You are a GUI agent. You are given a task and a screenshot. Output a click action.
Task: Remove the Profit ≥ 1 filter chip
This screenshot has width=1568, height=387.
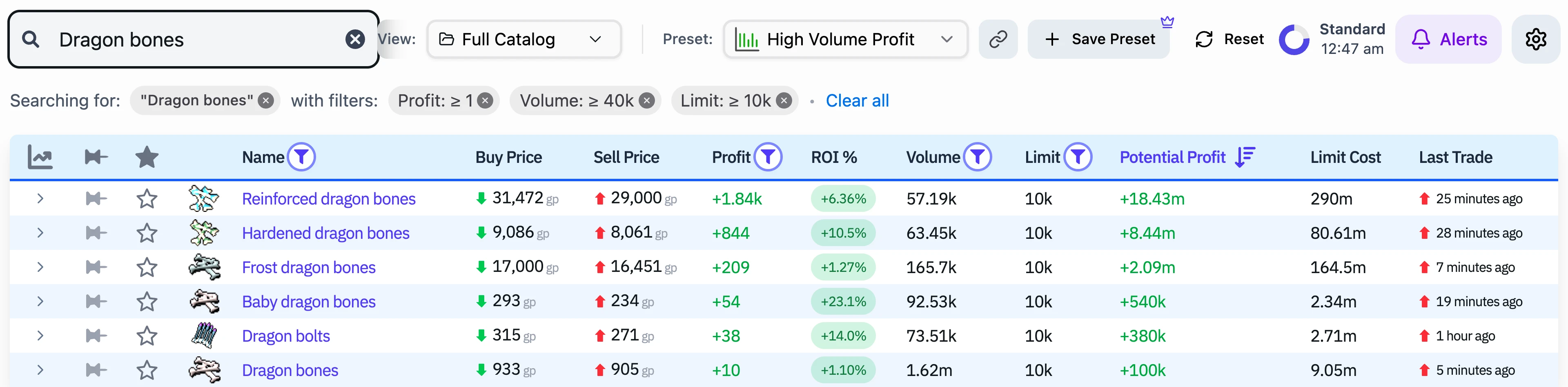tap(485, 101)
